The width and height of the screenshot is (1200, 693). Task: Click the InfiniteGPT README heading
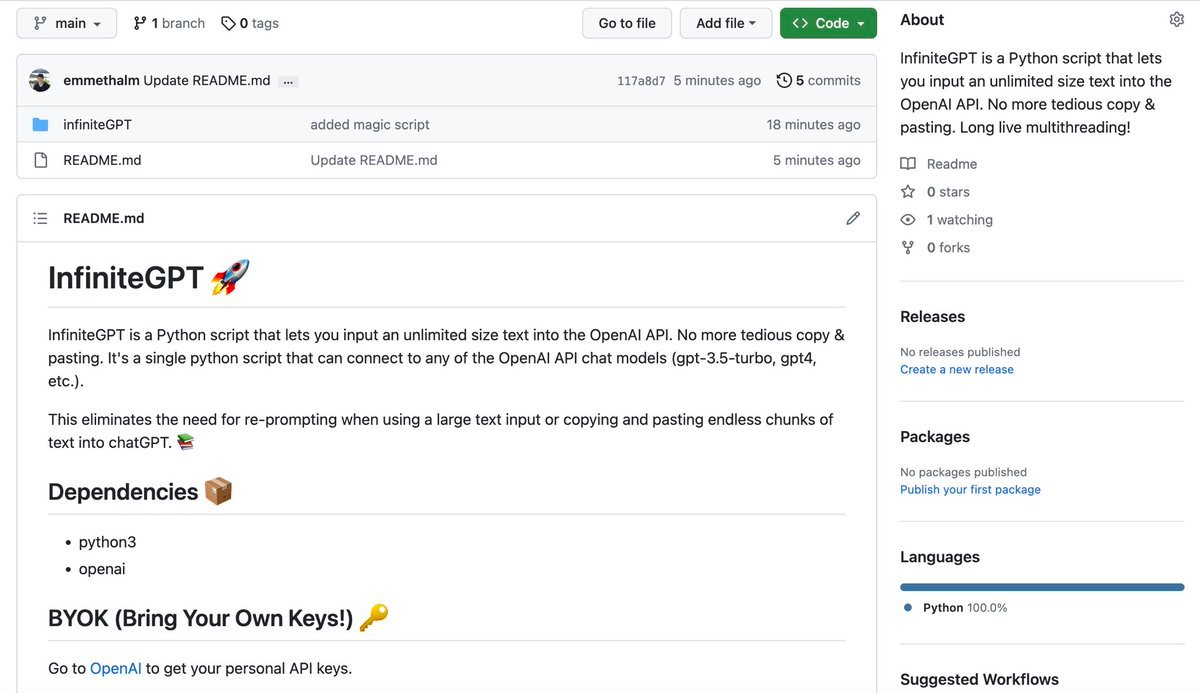(x=149, y=278)
